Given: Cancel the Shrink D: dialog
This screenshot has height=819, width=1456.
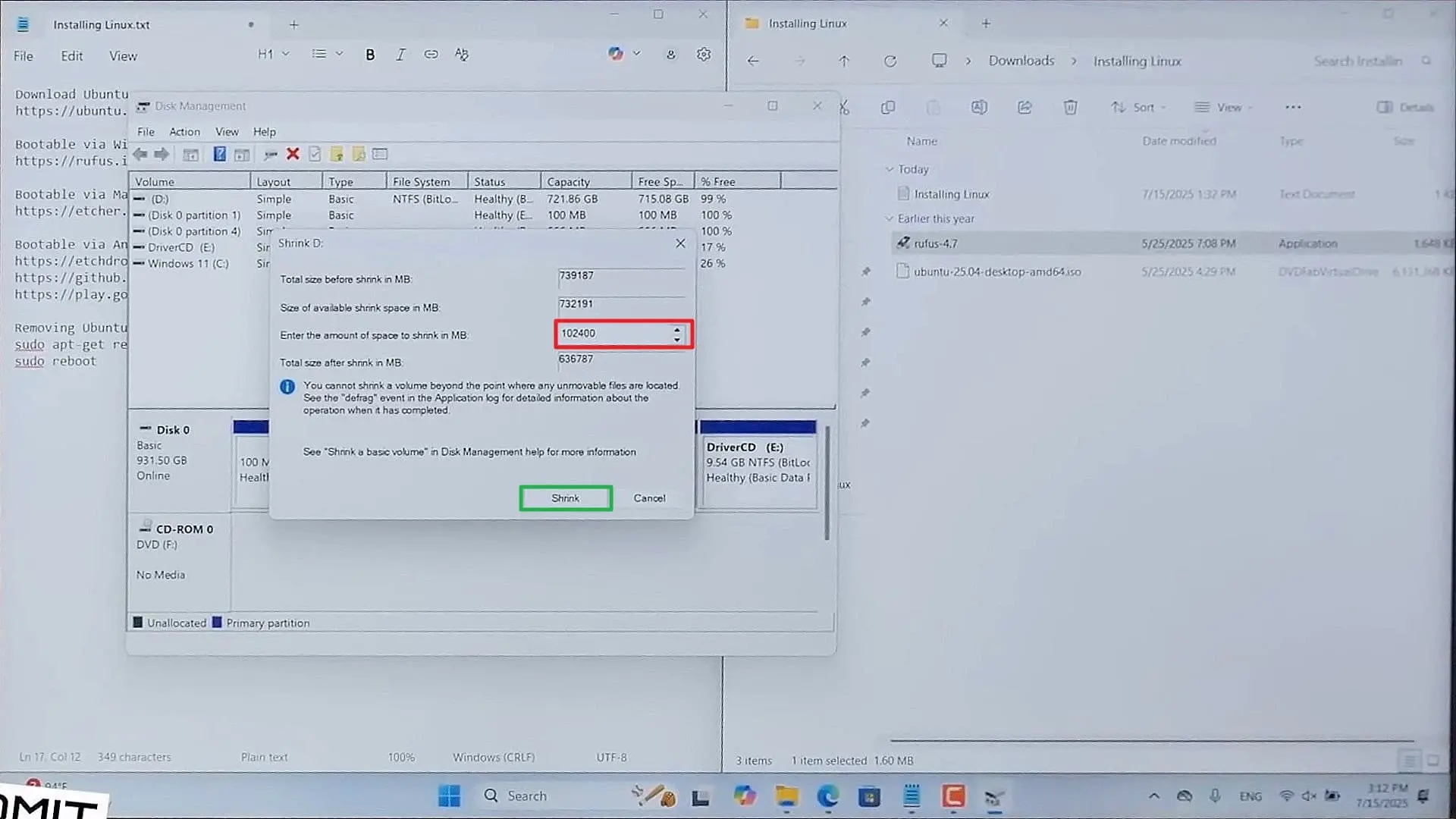Looking at the screenshot, I should (649, 498).
